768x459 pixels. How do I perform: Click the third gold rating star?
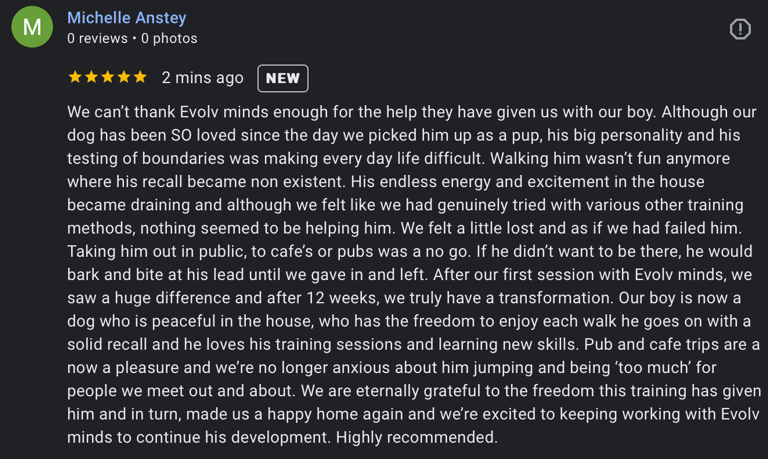coord(107,77)
